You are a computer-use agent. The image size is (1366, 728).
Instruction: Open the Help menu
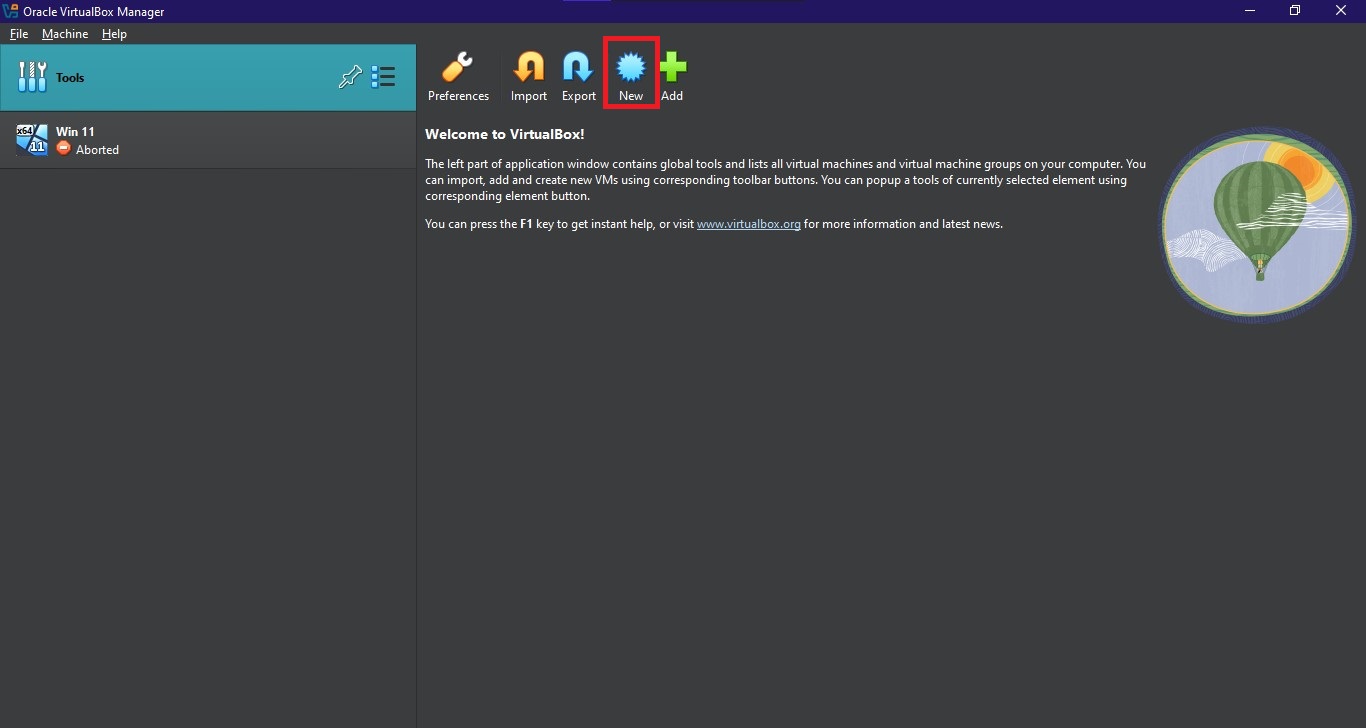click(x=113, y=33)
